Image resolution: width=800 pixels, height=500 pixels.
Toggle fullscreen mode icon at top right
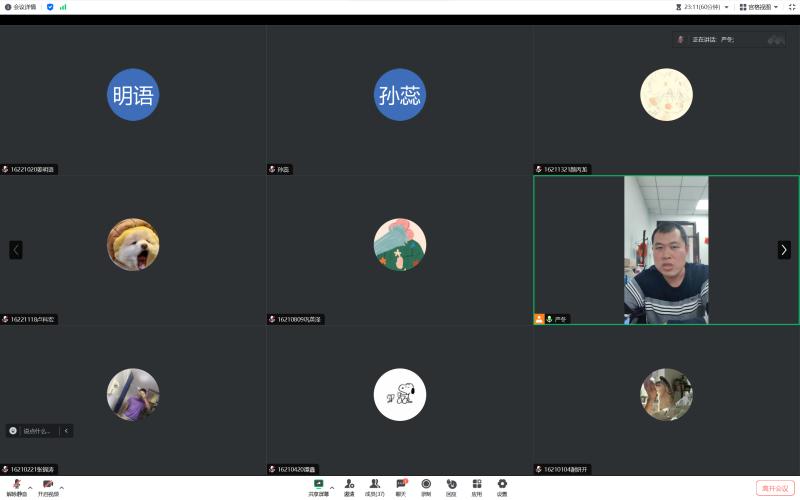pos(791,7)
